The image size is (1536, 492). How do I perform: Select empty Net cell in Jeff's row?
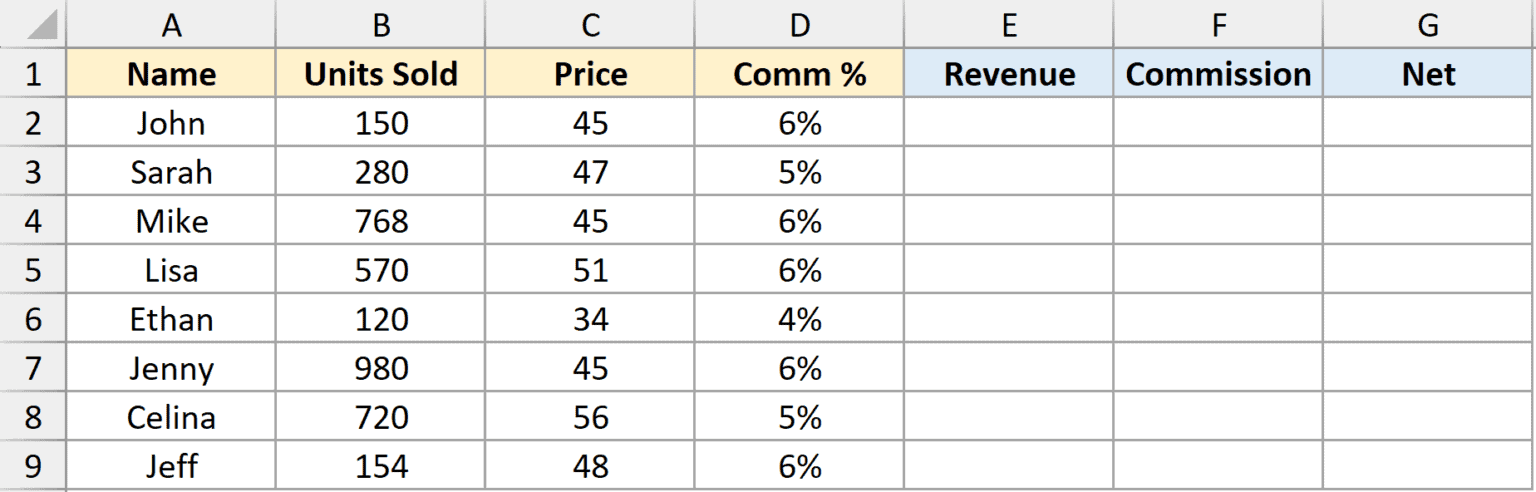coord(1429,466)
